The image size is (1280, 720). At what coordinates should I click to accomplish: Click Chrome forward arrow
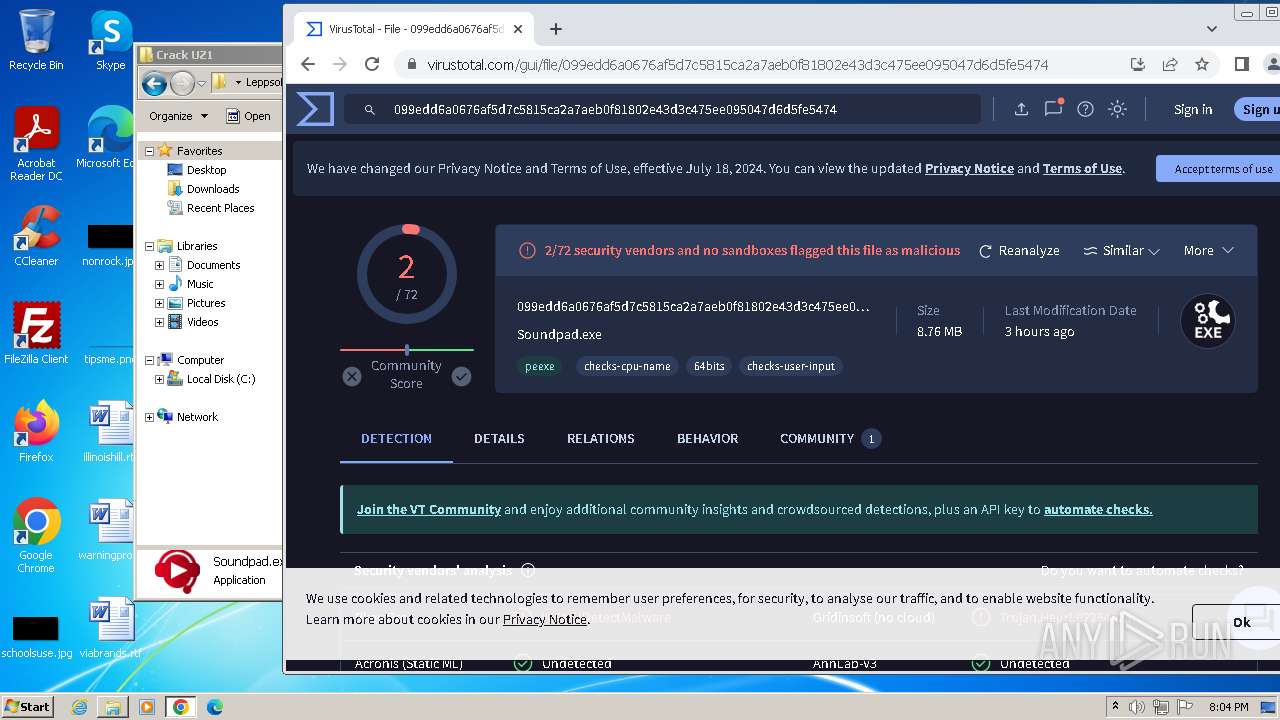point(340,64)
